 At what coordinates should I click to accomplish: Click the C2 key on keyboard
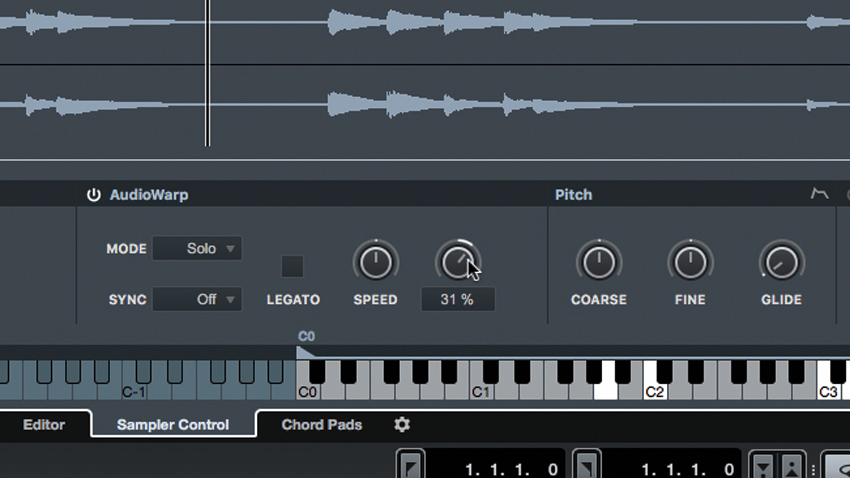tap(654, 391)
